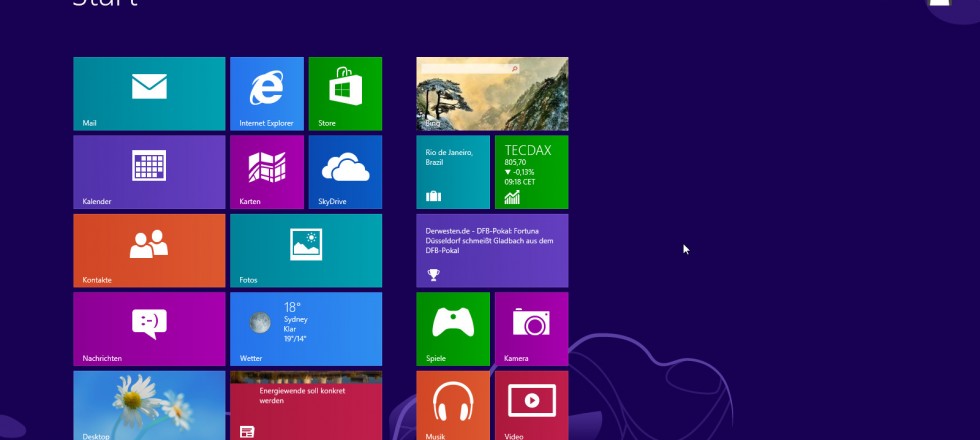Open the Fotos tile
The width and height of the screenshot is (980, 440).
coord(306,251)
